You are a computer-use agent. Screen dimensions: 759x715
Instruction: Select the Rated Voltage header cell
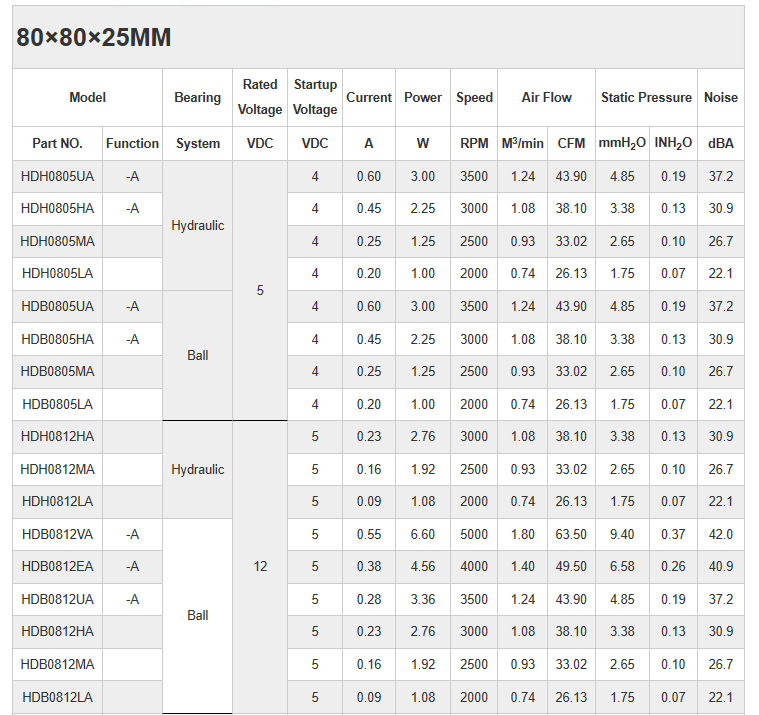point(260,97)
